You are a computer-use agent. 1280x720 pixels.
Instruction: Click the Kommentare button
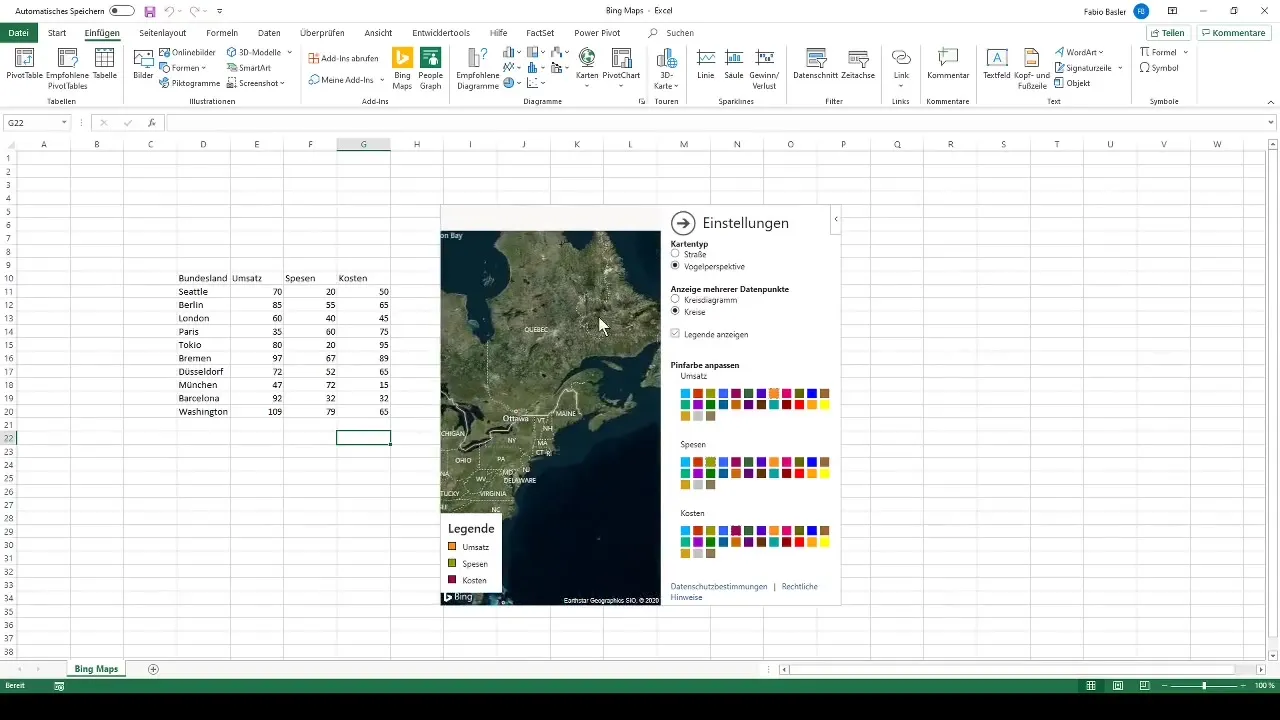(1233, 33)
